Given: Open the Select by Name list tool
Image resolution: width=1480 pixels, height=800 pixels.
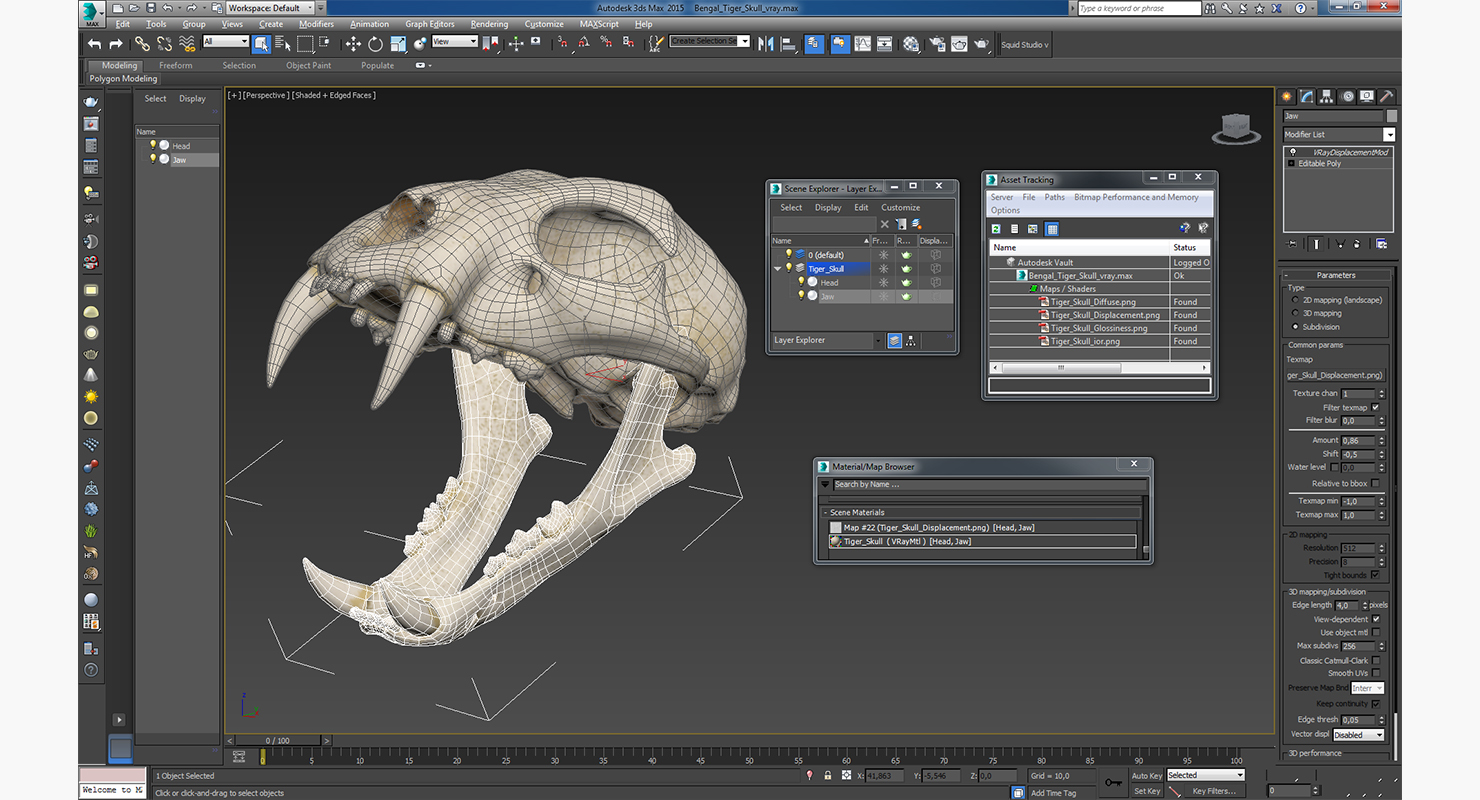Looking at the screenshot, I should (x=282, y=44).
